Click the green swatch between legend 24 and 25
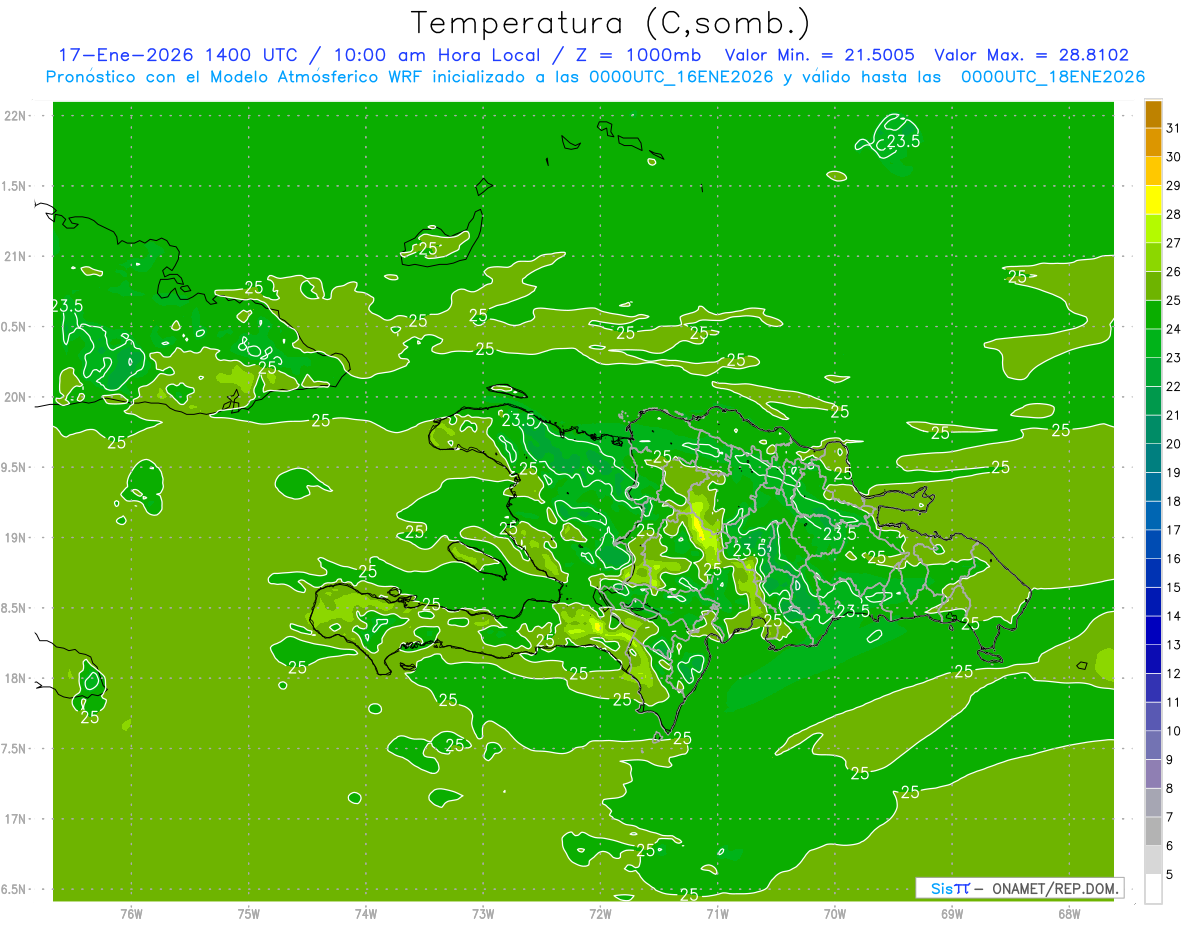 (1153, 314)
